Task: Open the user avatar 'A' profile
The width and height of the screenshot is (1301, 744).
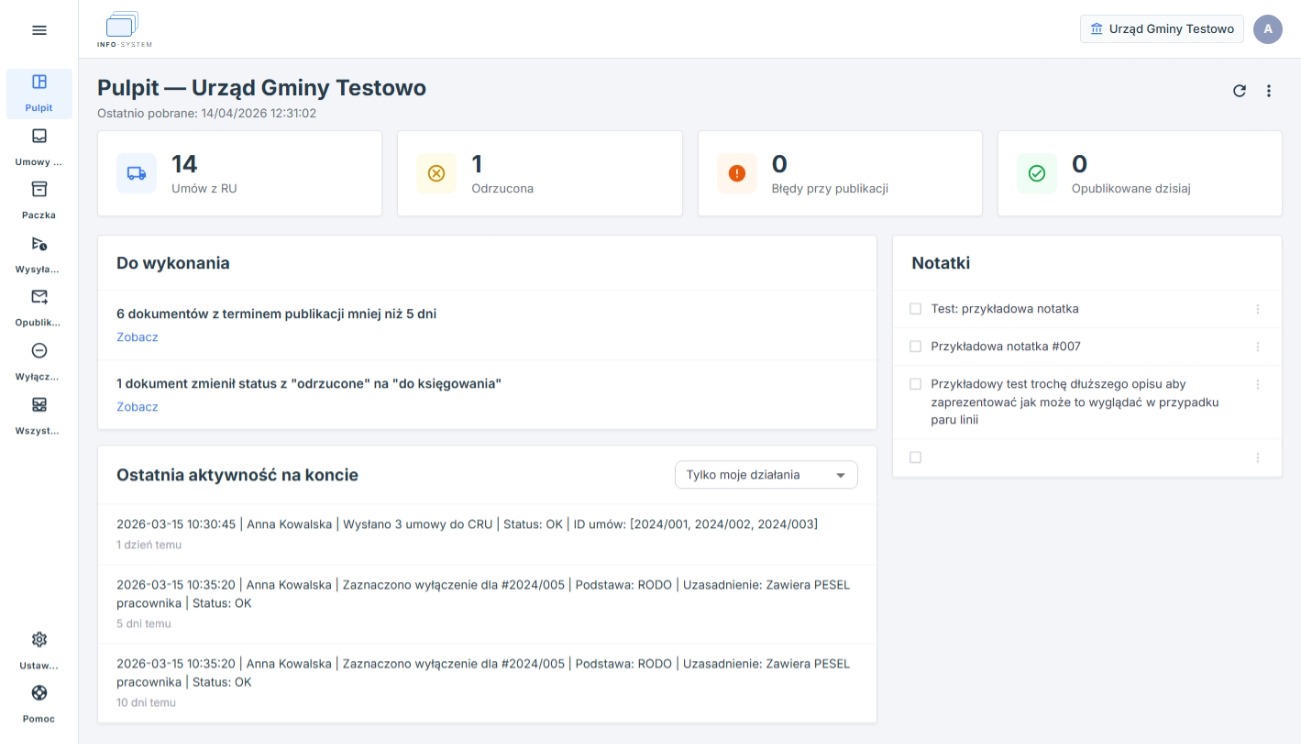Action: coord(1268,29)
